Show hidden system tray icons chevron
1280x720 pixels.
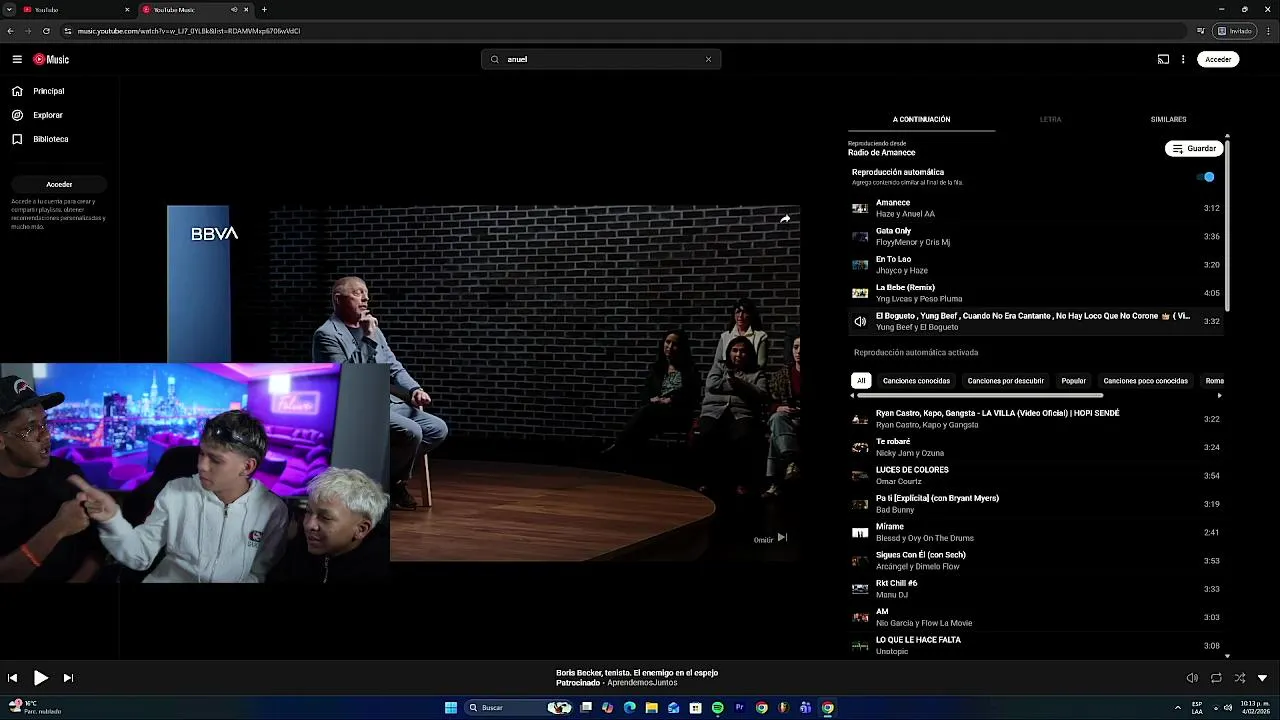point(1177,708)
